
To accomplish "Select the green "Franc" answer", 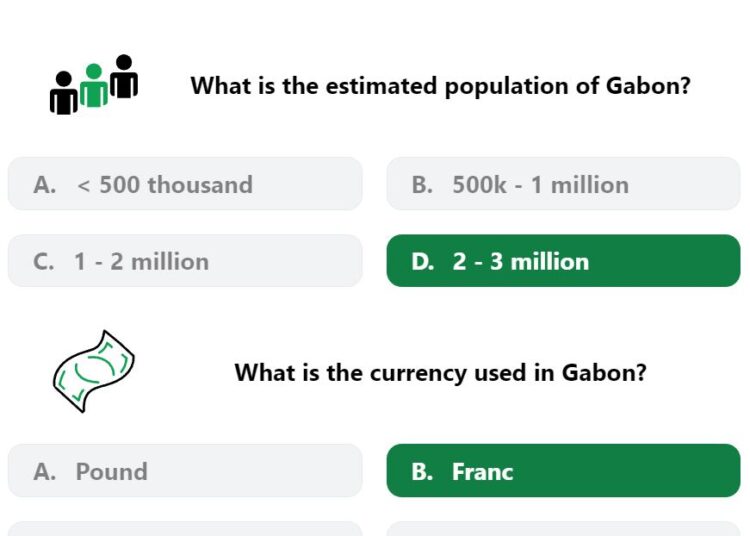I will coord(563,471).
